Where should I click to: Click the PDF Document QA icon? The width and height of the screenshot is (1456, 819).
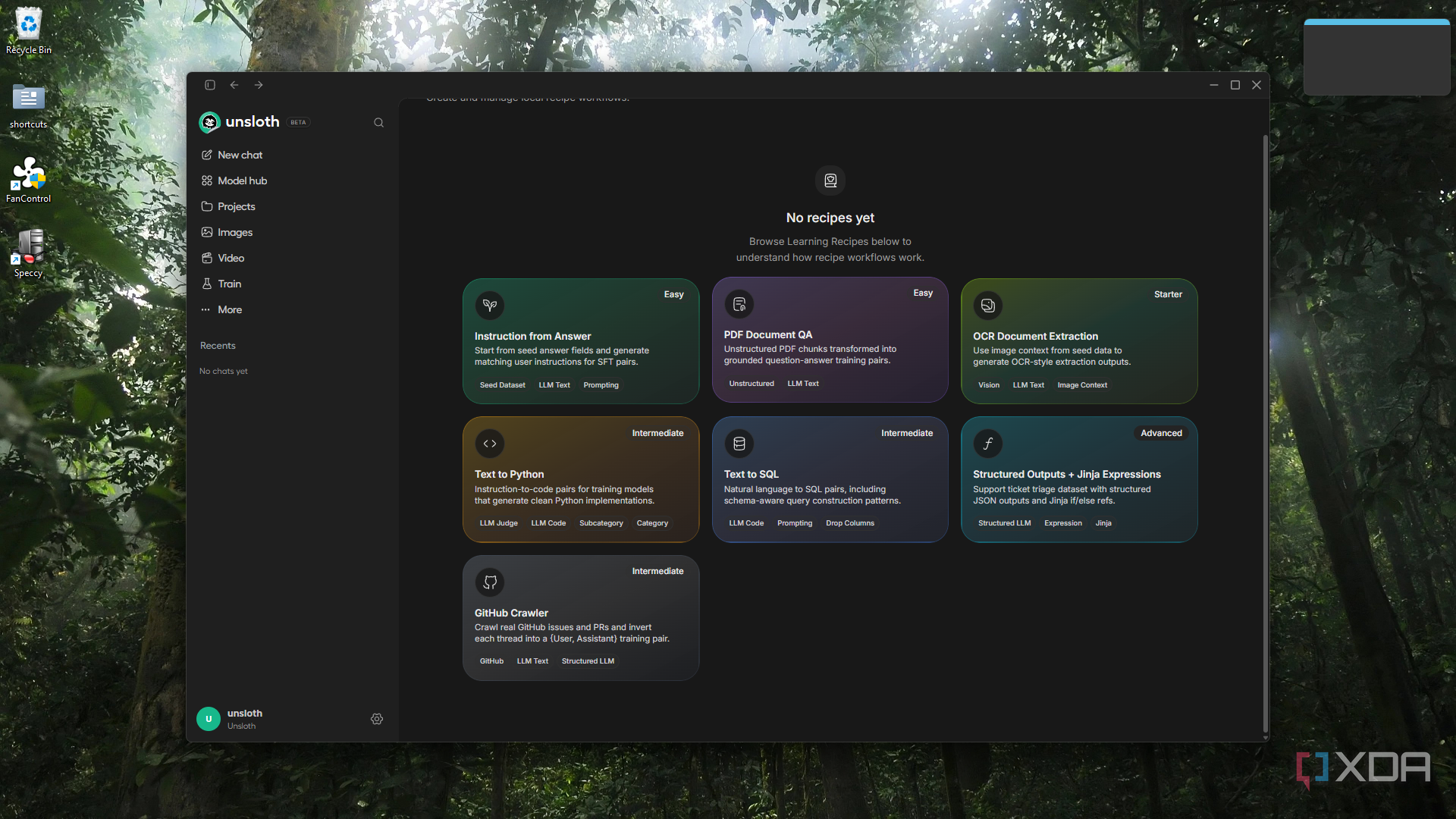[739, 304]
